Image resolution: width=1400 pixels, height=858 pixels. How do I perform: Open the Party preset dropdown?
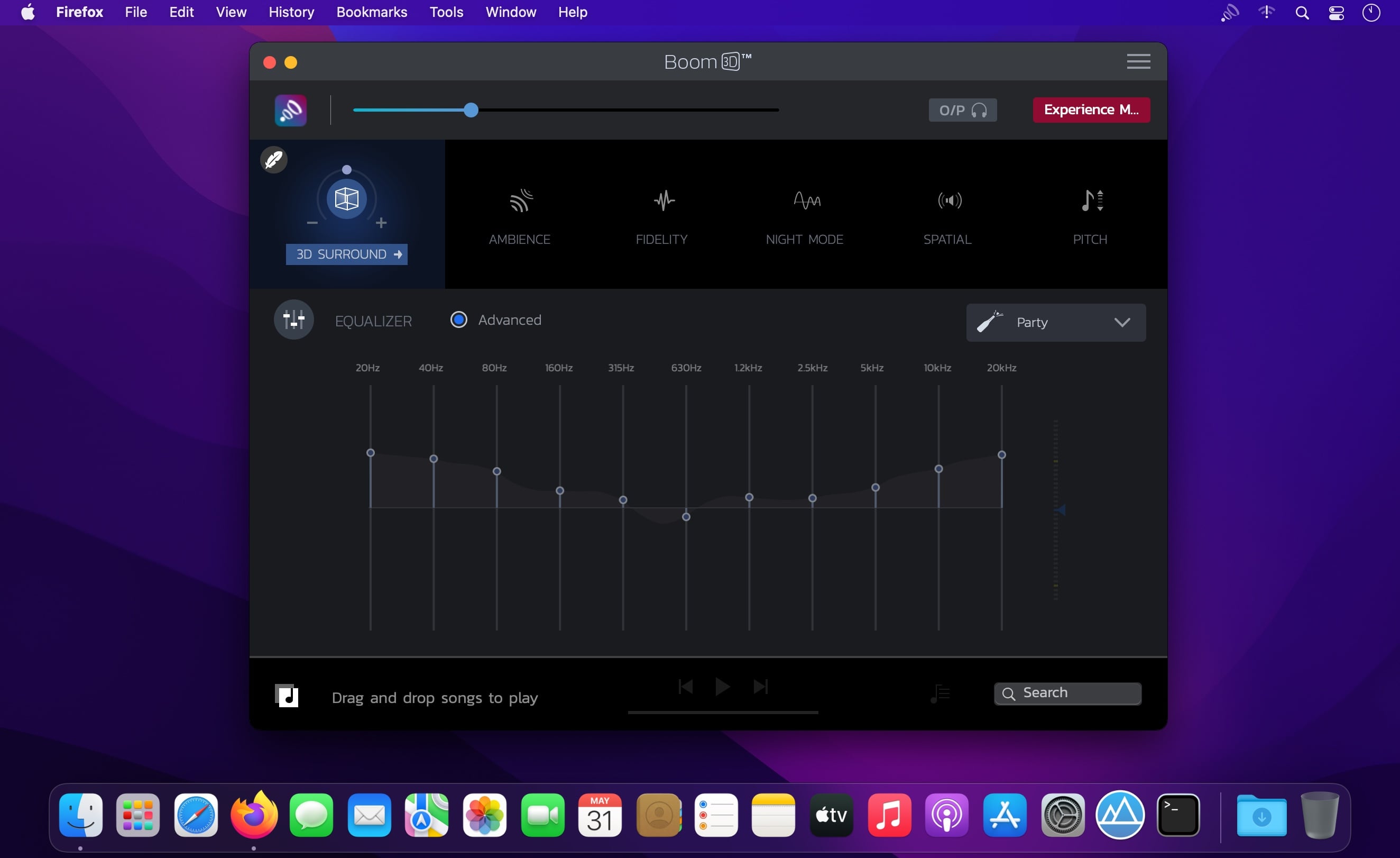1056,322
